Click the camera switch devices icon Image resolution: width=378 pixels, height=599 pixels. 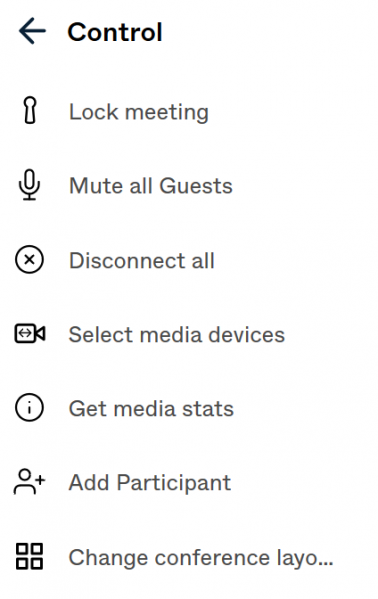tap(30, 333)
